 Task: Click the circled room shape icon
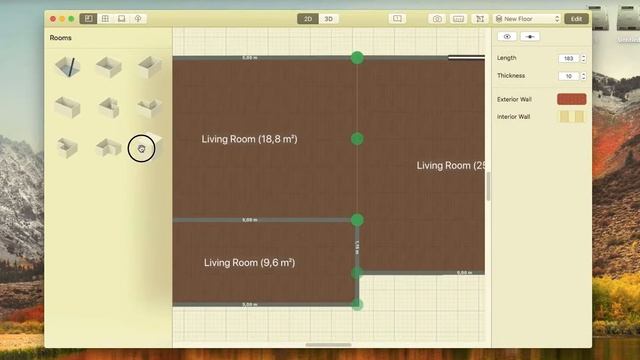[142, 148]
